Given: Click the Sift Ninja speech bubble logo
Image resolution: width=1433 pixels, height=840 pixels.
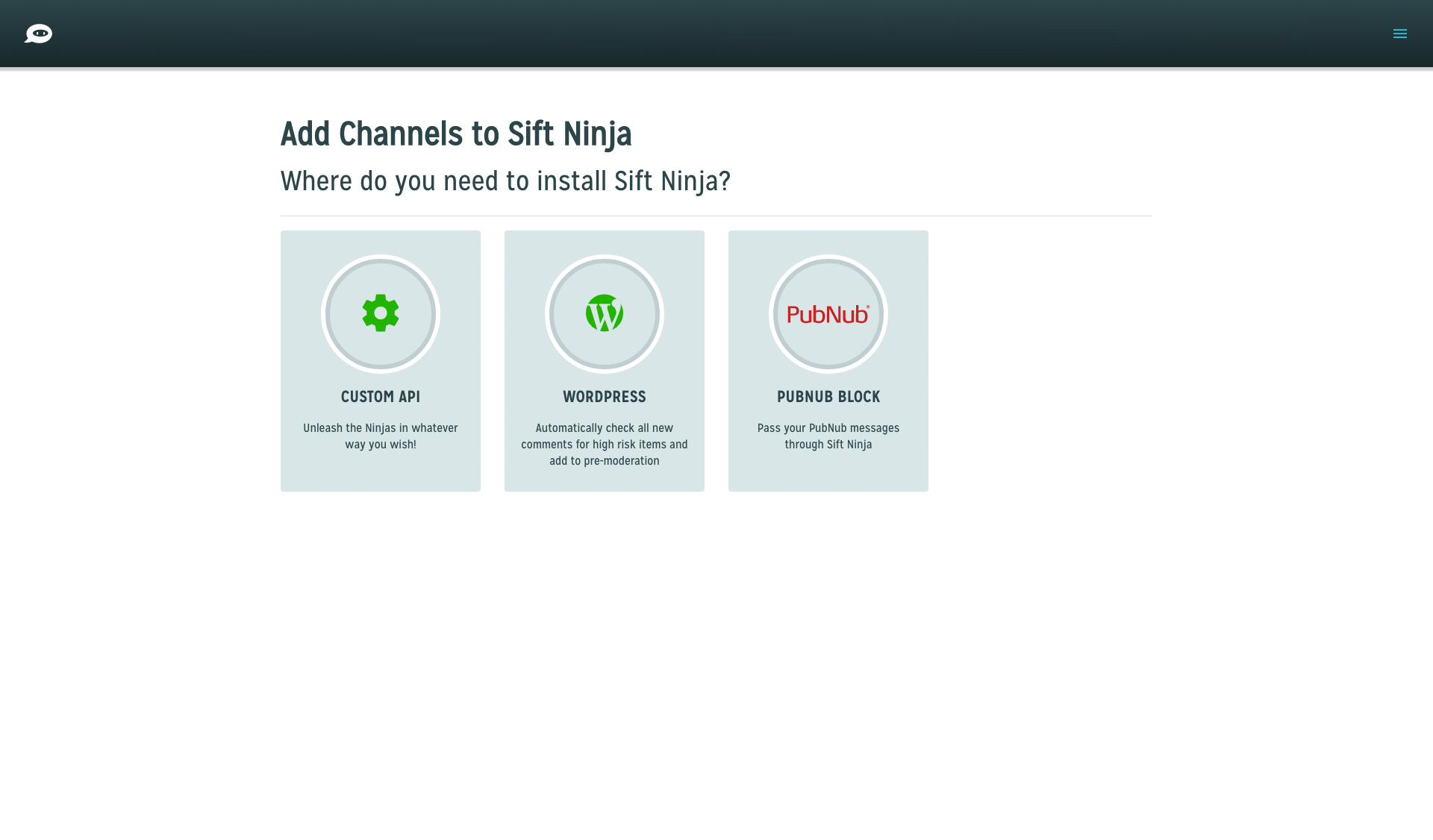Looking at the screenshot, I should 39,34.
